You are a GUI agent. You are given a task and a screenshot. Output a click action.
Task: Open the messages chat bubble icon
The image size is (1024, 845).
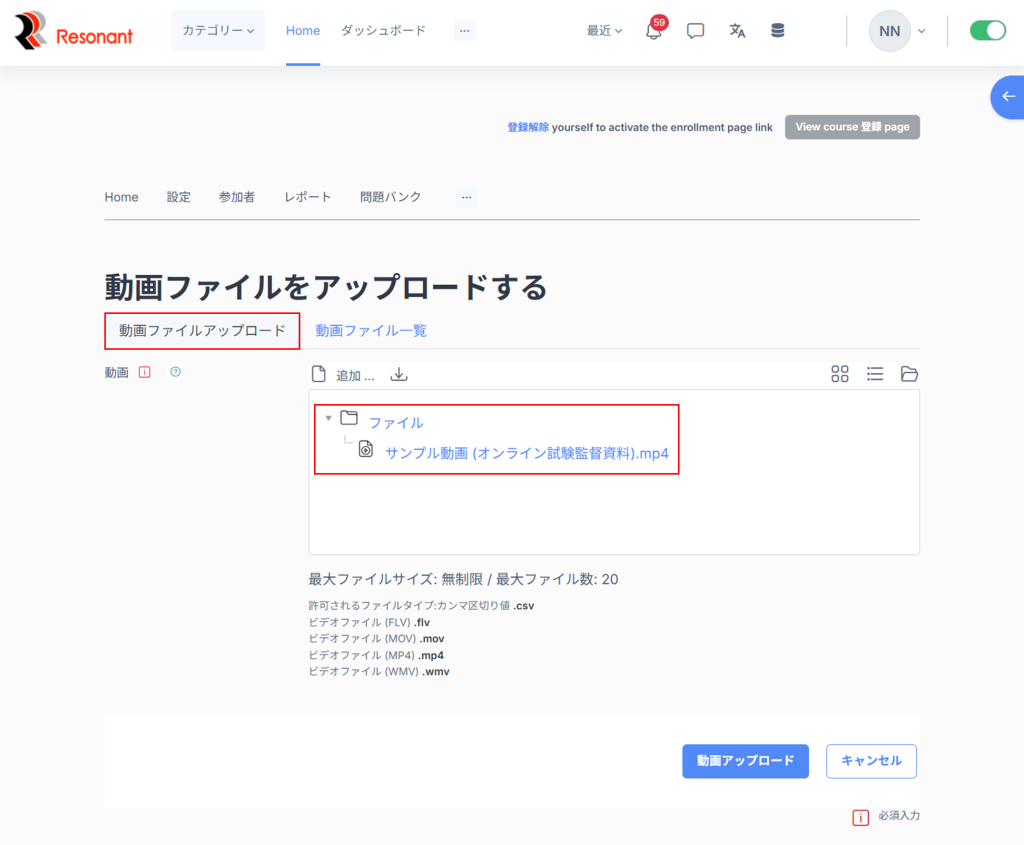pyautogui.click(x=696, y=31)
